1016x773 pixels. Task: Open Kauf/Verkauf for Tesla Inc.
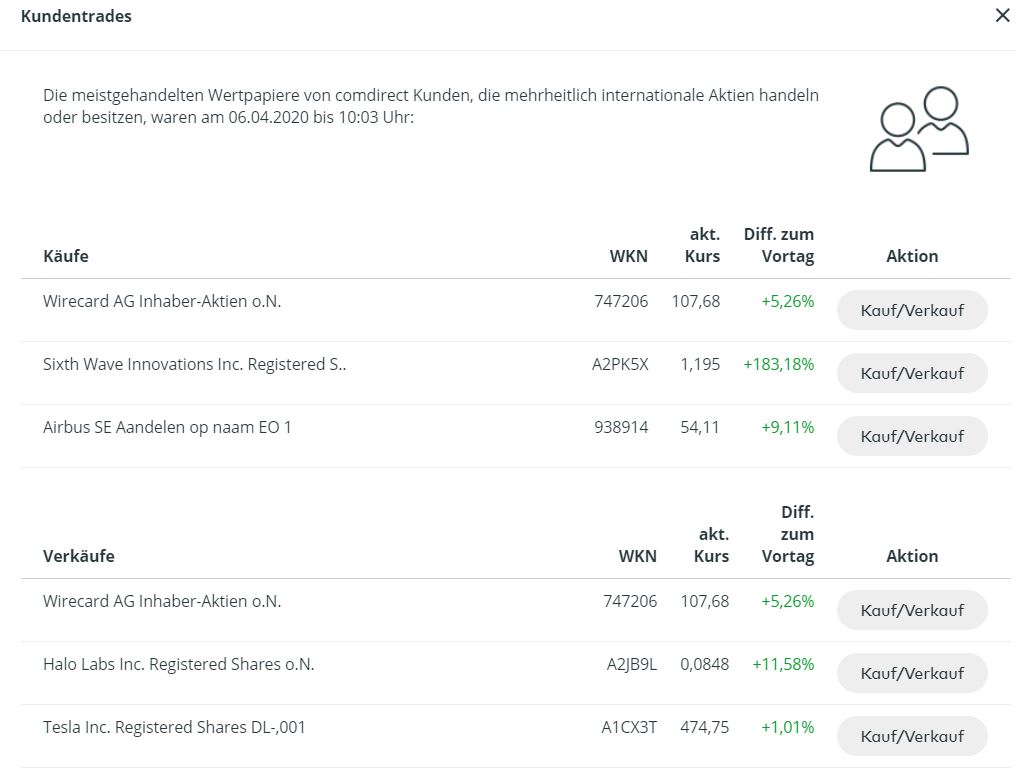(911, 736)
